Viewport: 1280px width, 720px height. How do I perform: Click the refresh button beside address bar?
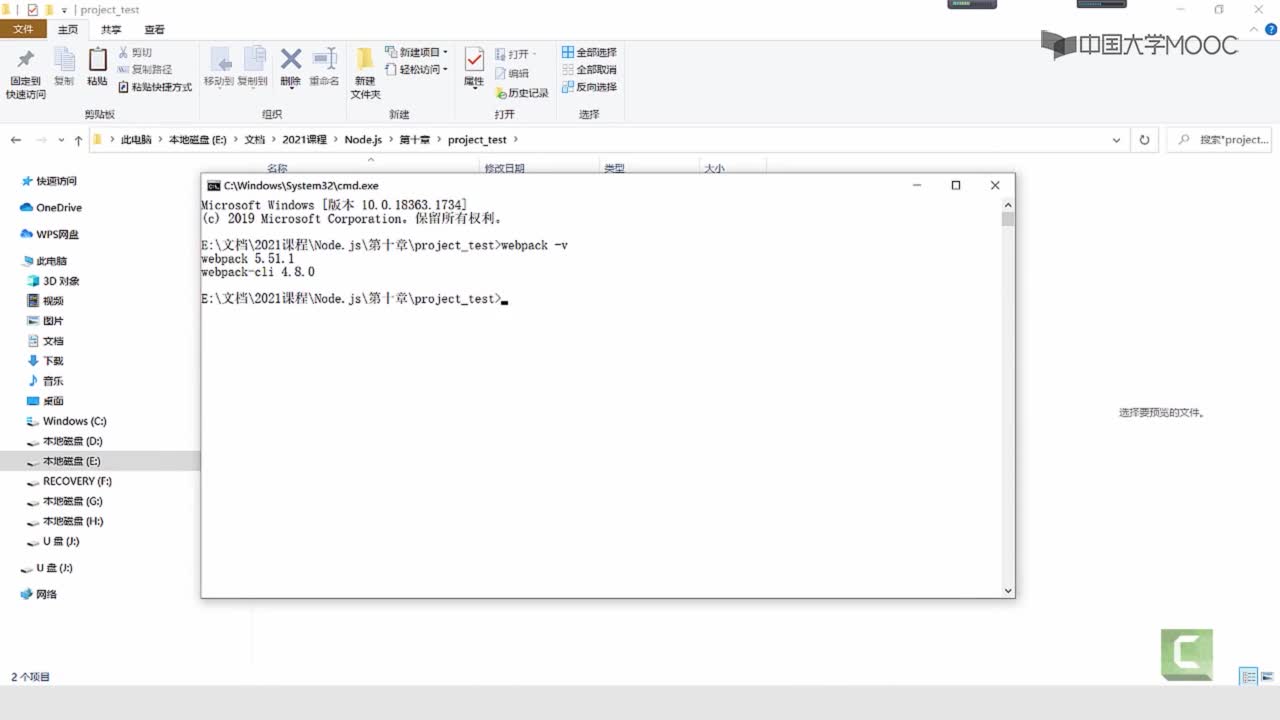[x=1144, y=140]
